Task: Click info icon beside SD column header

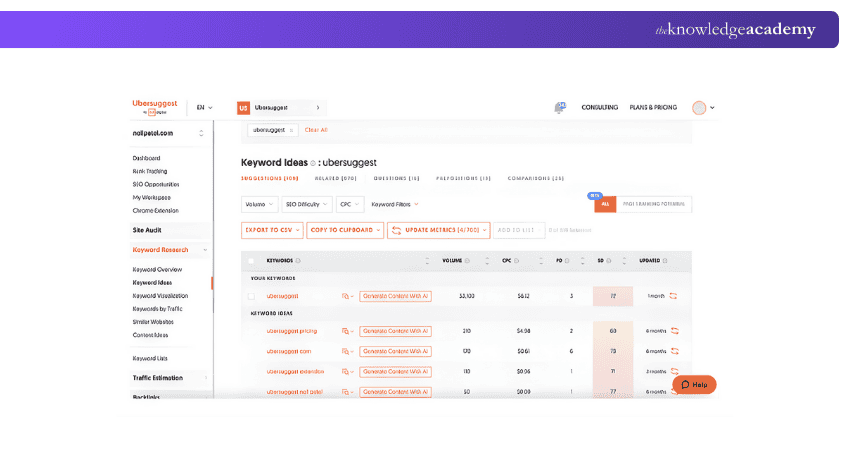Action: tap(609, 261)
